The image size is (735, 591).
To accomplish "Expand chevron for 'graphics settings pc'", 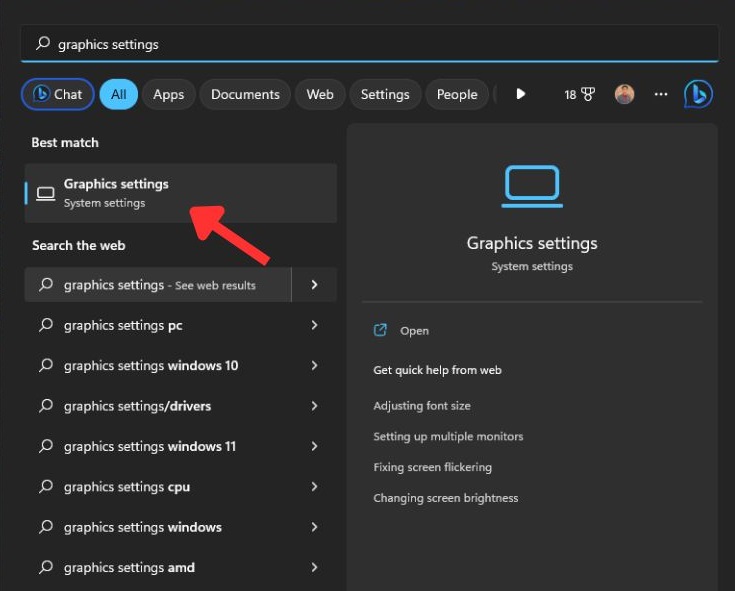I will coord(315,325).
